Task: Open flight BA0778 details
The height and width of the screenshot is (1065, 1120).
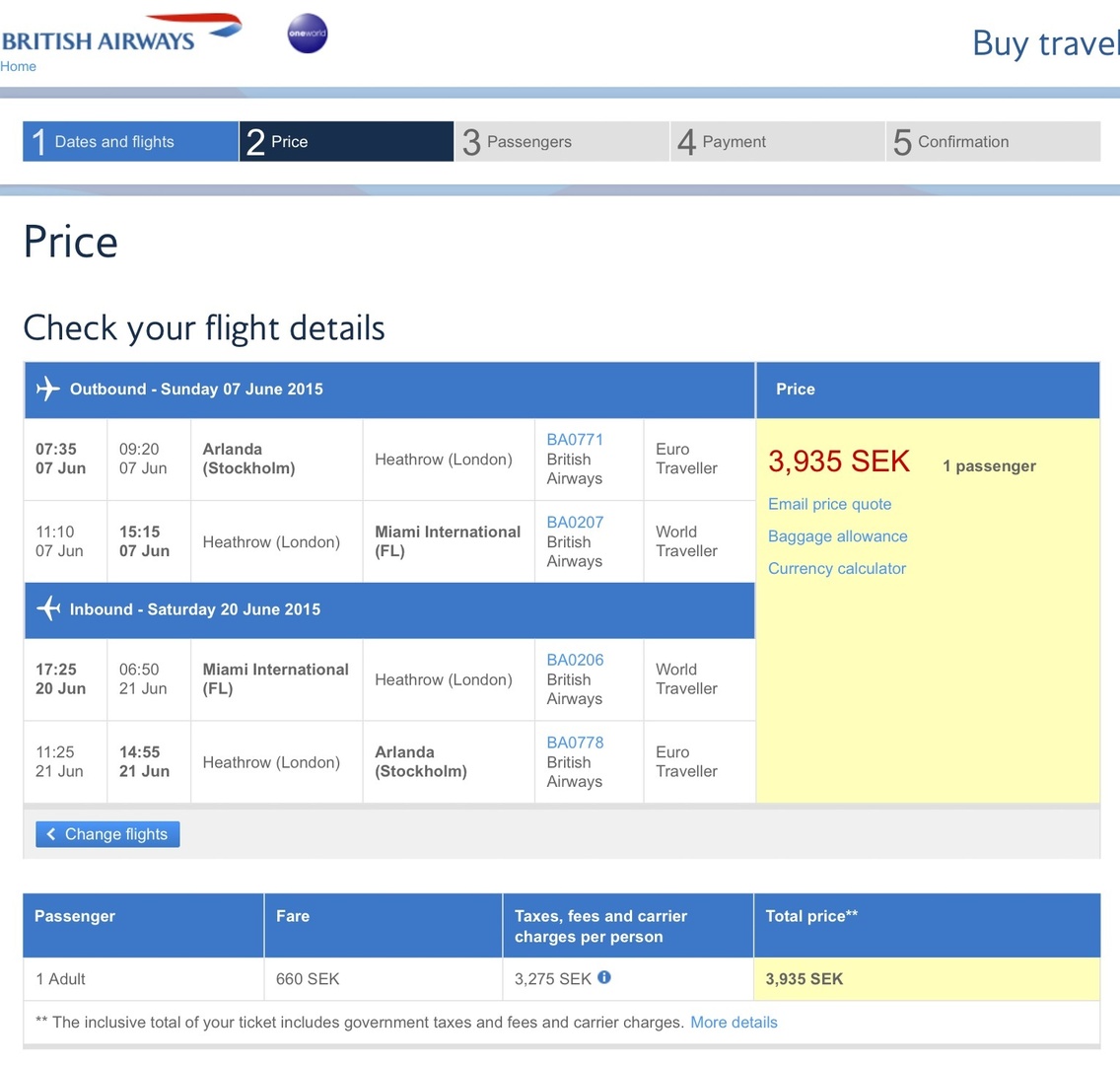Action: [x=575, y=743]
